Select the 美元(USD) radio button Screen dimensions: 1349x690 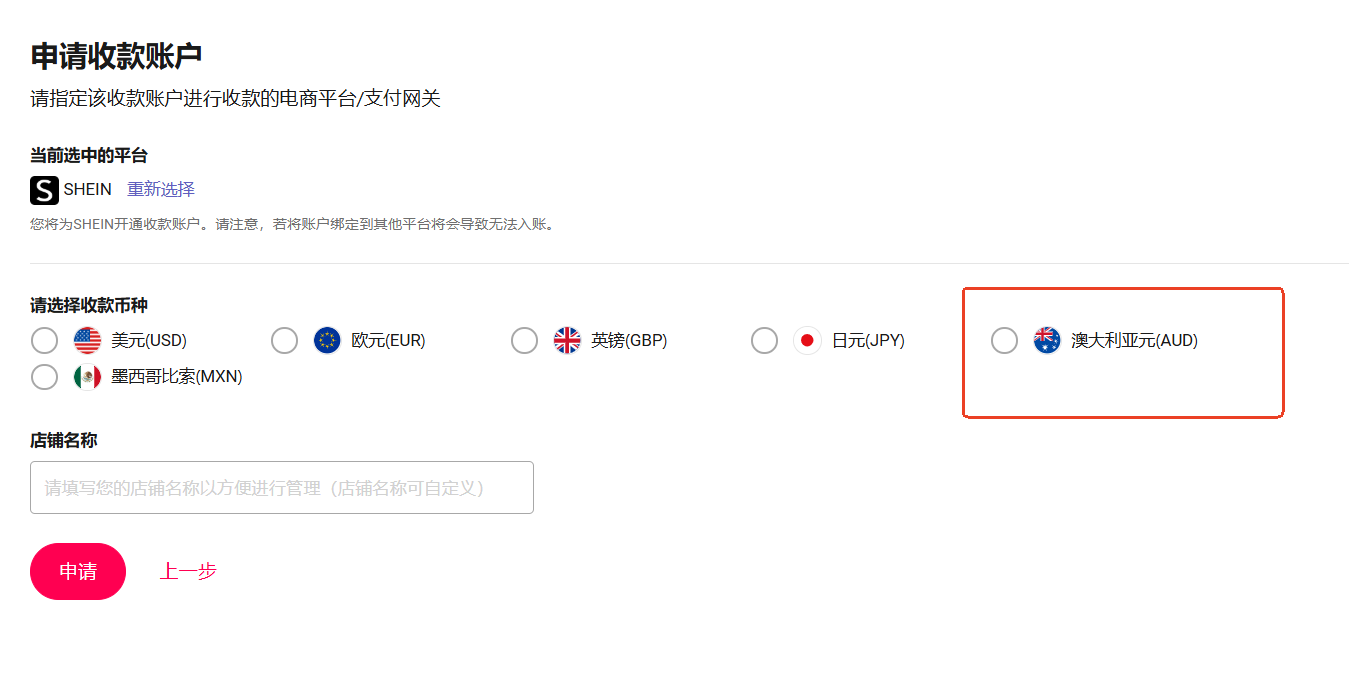pos(44,341)
